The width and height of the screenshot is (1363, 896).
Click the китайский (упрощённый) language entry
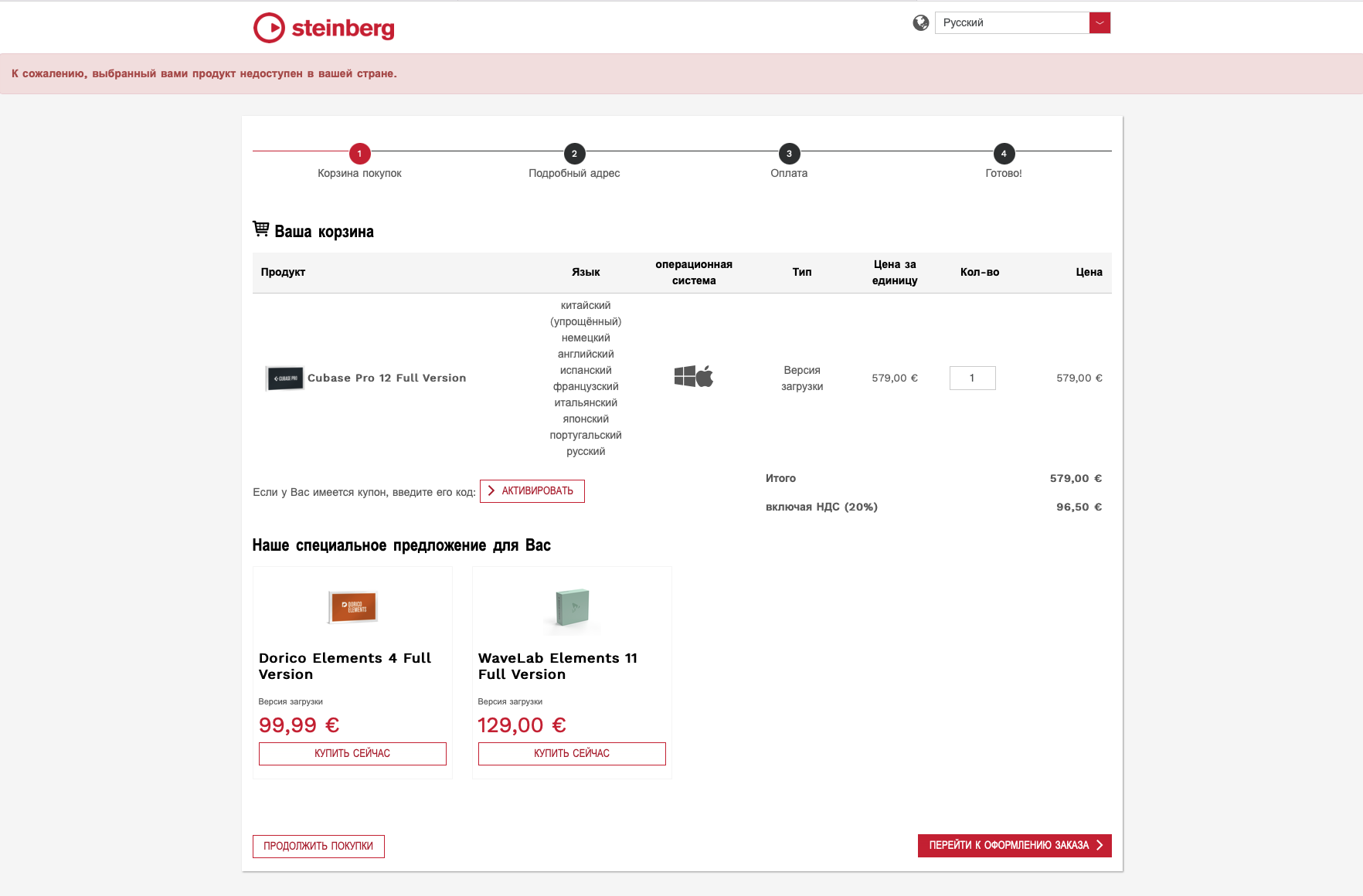pyautogui.click(x=586, y=314)
